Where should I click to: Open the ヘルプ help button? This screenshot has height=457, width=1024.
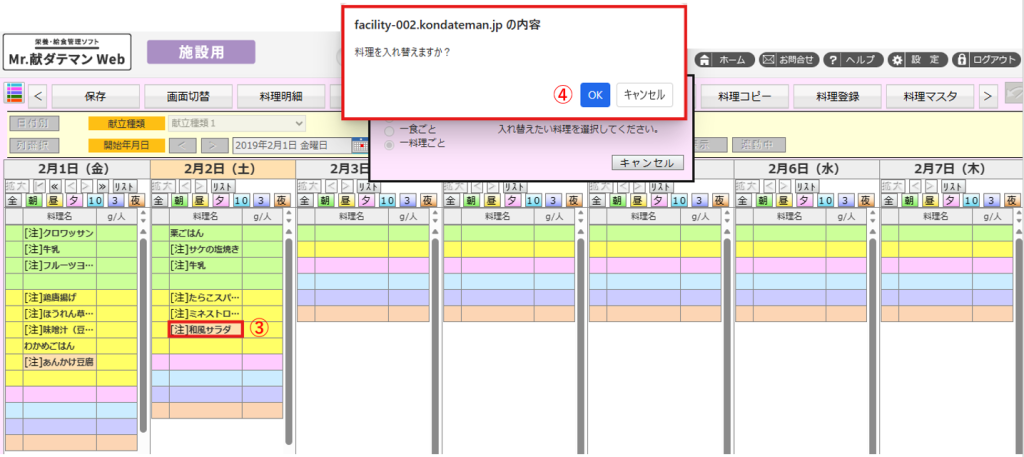(x=852, y=59)
